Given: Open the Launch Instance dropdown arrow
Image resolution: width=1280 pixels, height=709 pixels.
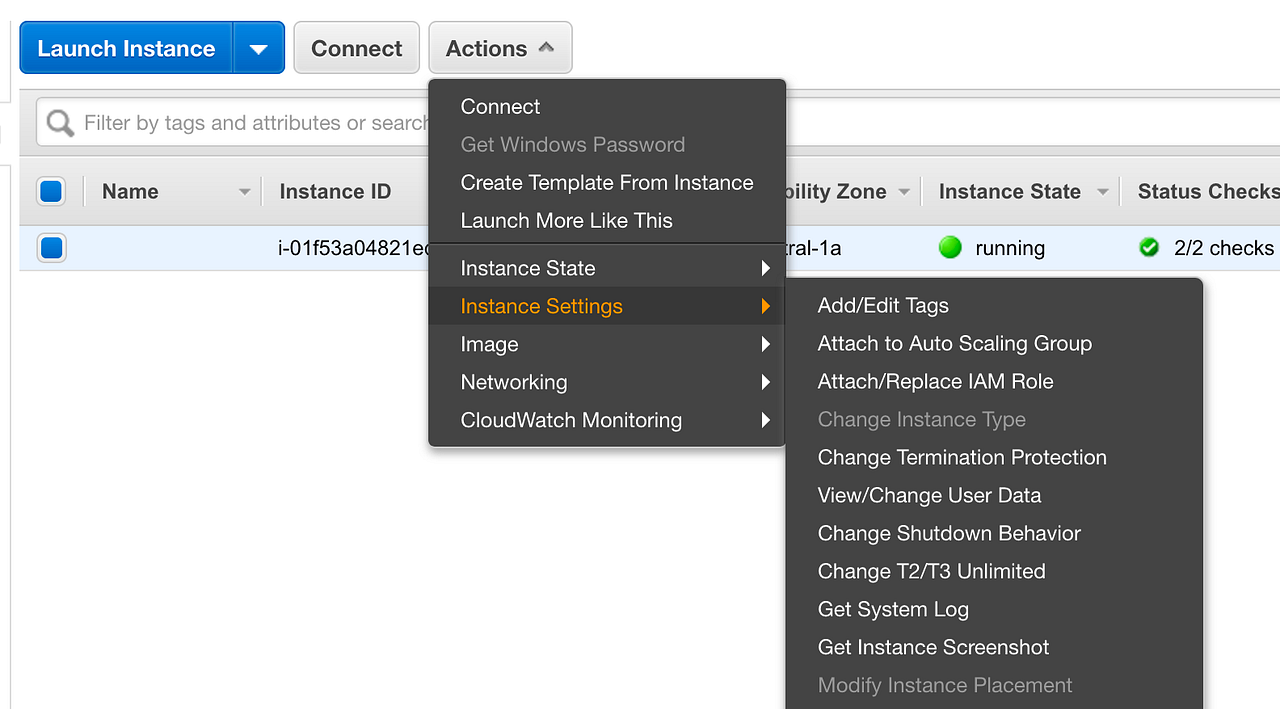Looking at the screenshot, I should click(x=259, y=49).
